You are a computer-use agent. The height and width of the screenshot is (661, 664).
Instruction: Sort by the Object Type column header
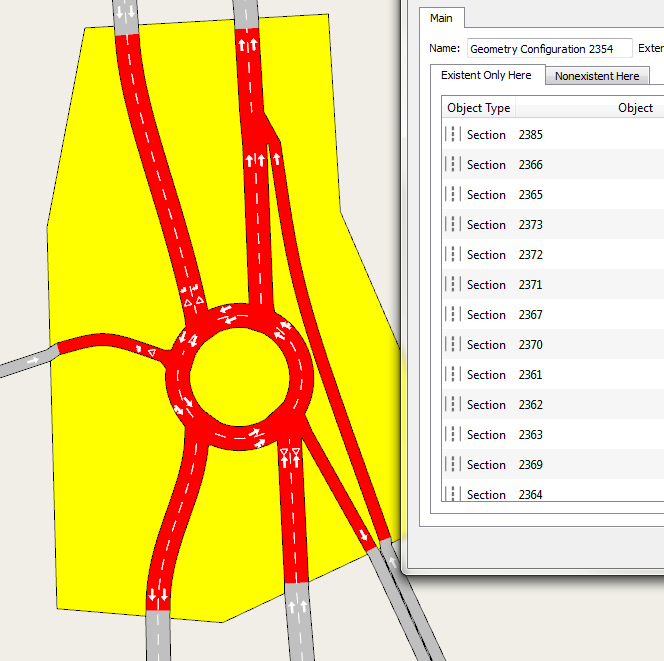[479, 108]
